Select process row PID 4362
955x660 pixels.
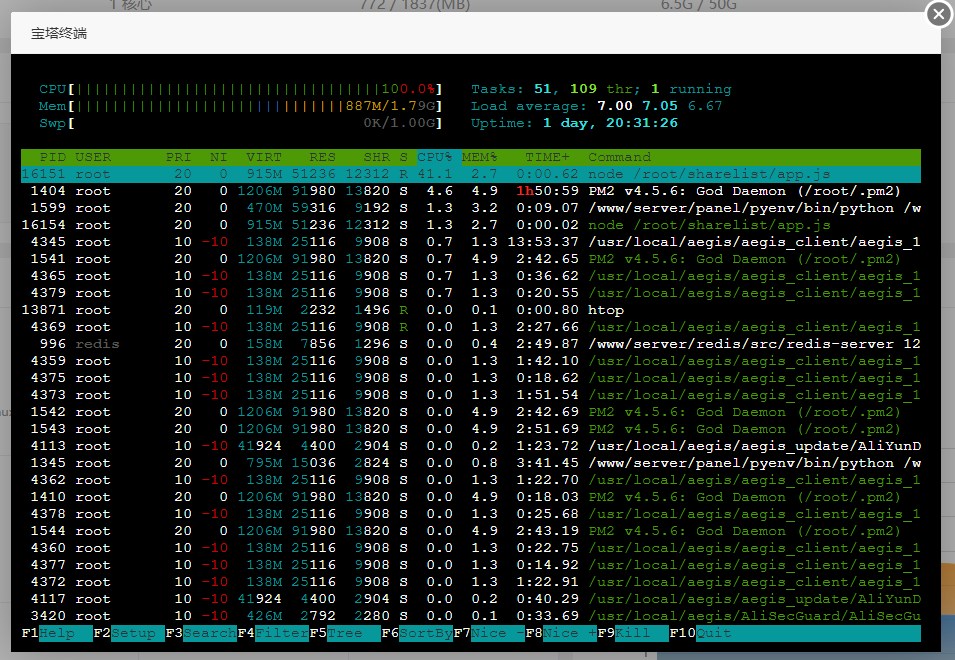click(471, 480)
